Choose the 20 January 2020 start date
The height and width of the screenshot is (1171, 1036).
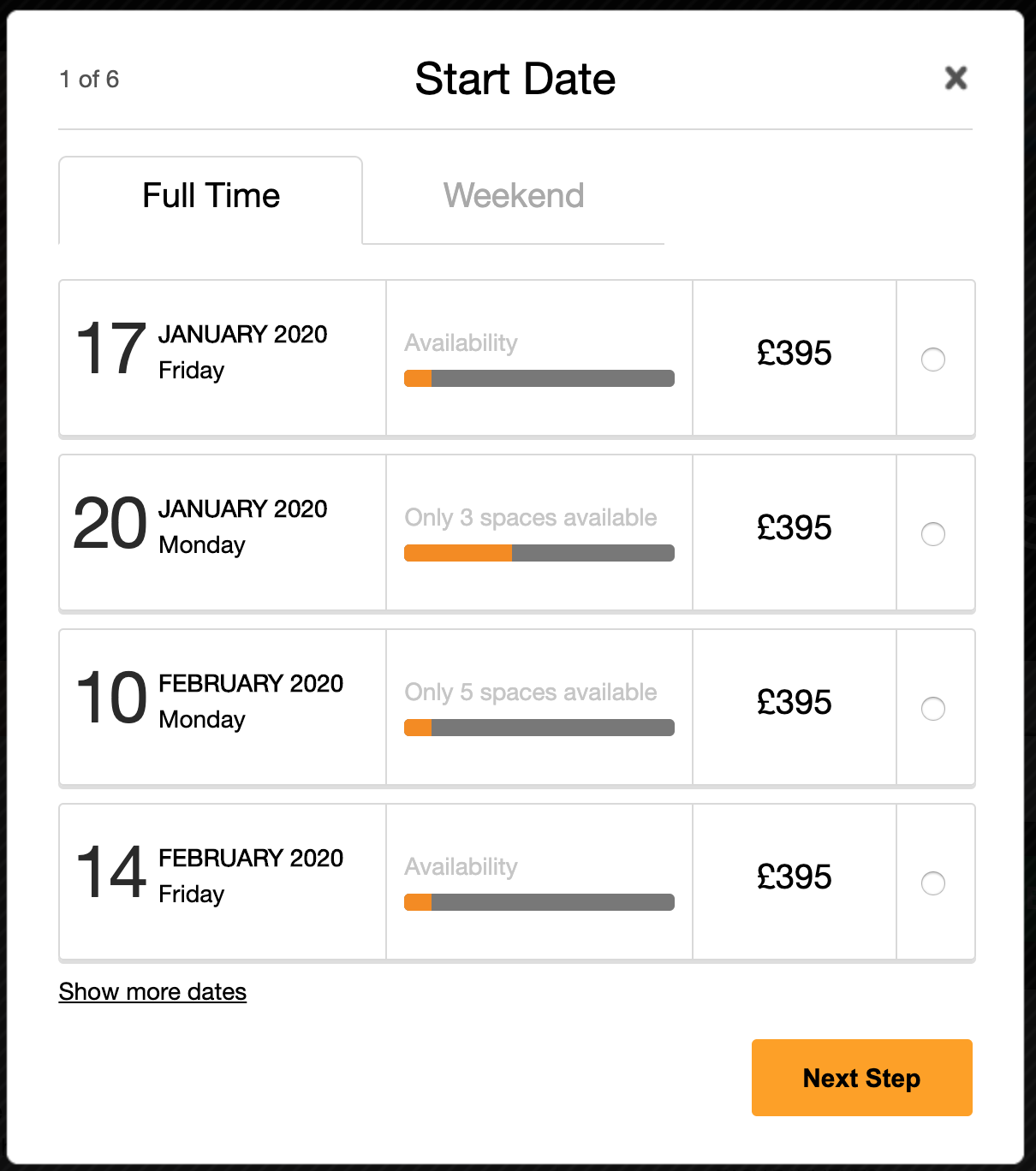point(932,534)
